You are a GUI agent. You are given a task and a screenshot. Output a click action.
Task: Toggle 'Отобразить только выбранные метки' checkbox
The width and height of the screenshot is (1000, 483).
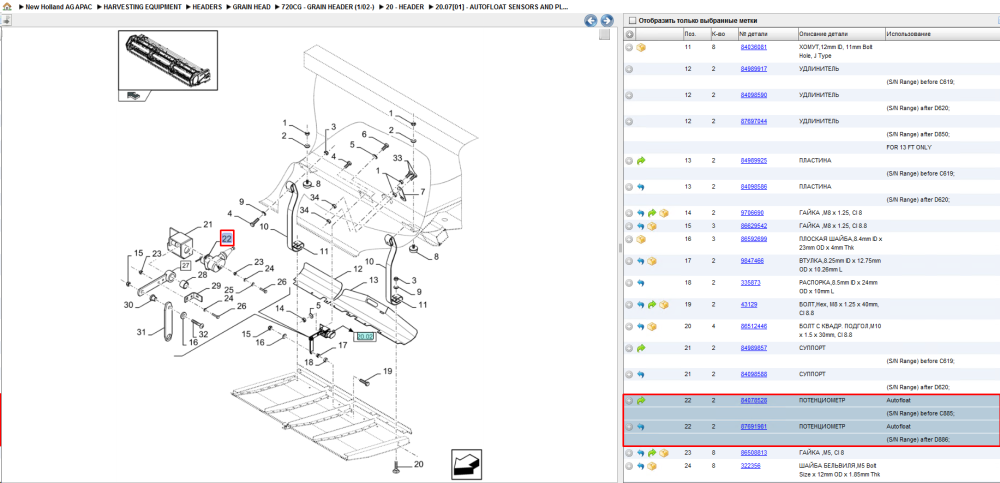[x=633, y=20]
